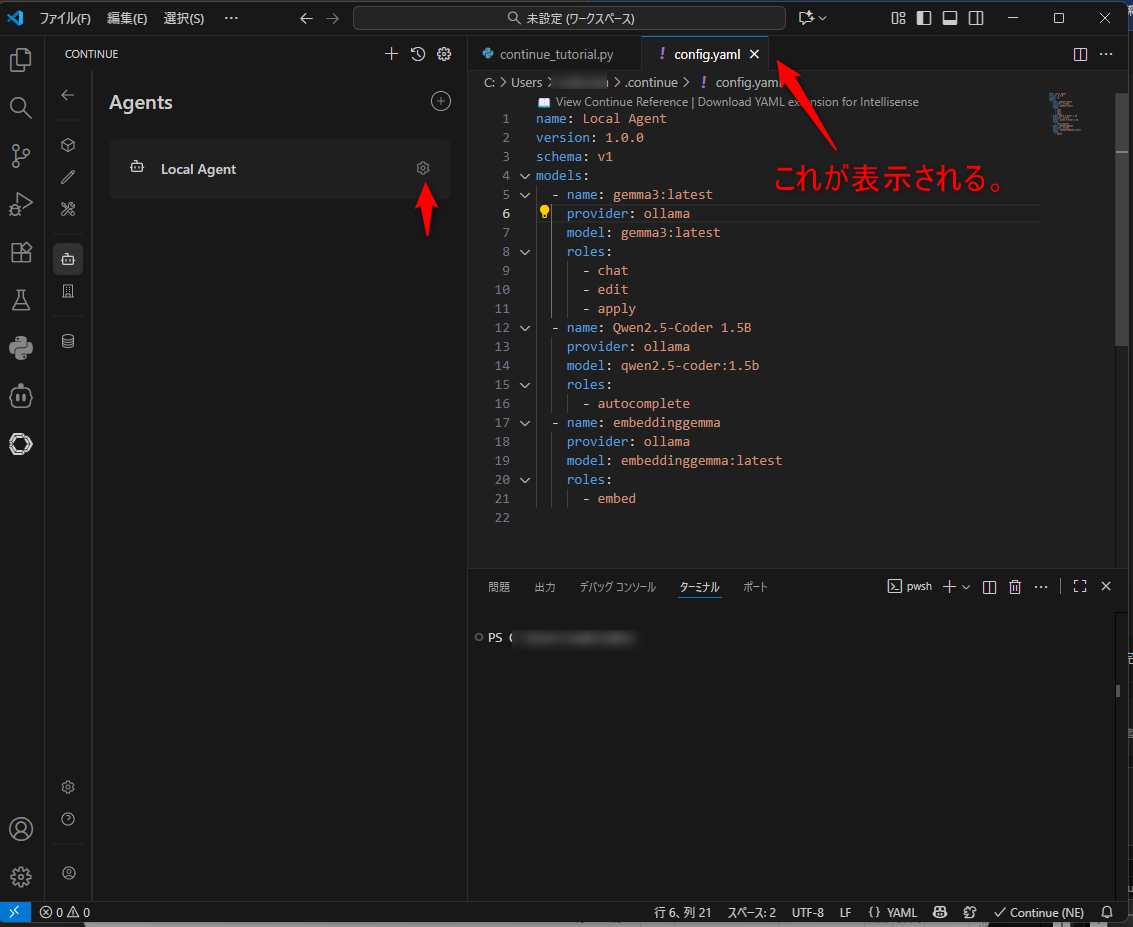The image size is (1133, 927).
Task: Open the Explorer view in activity bar
Action: click(x=20, y=61)
